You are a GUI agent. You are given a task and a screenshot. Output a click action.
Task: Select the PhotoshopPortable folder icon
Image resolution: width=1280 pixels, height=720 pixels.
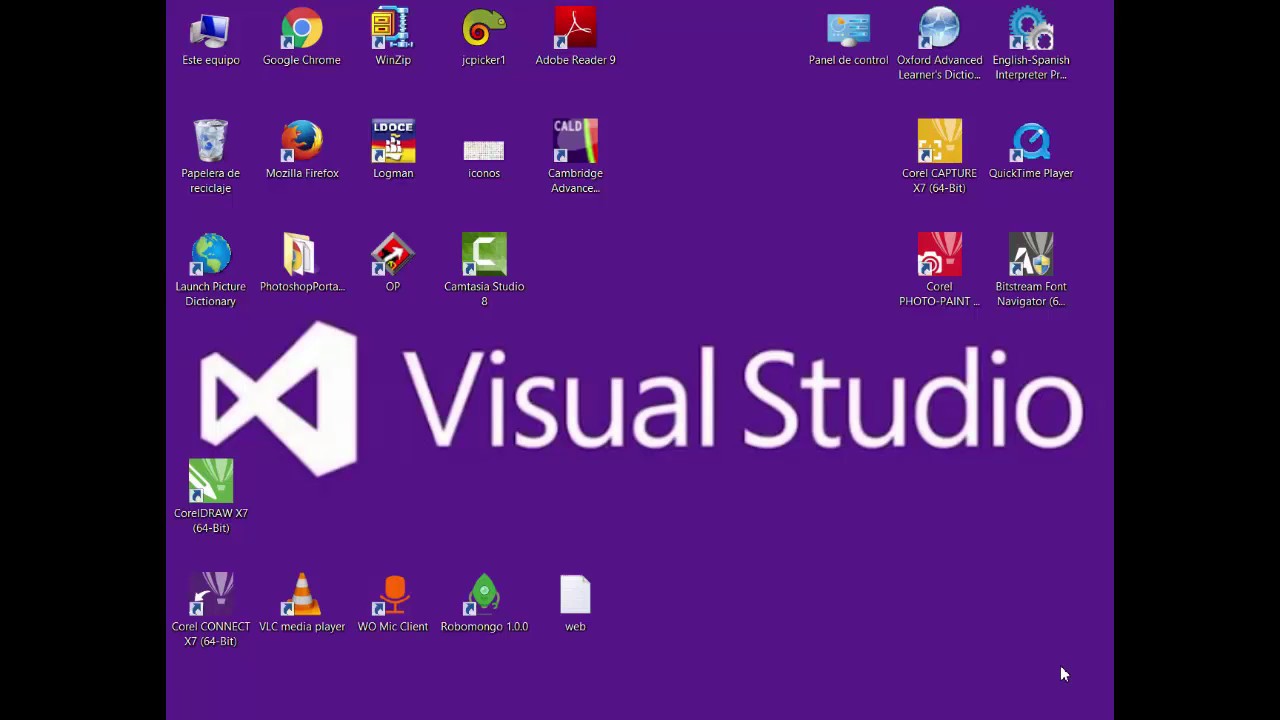(x=302, y=255)
